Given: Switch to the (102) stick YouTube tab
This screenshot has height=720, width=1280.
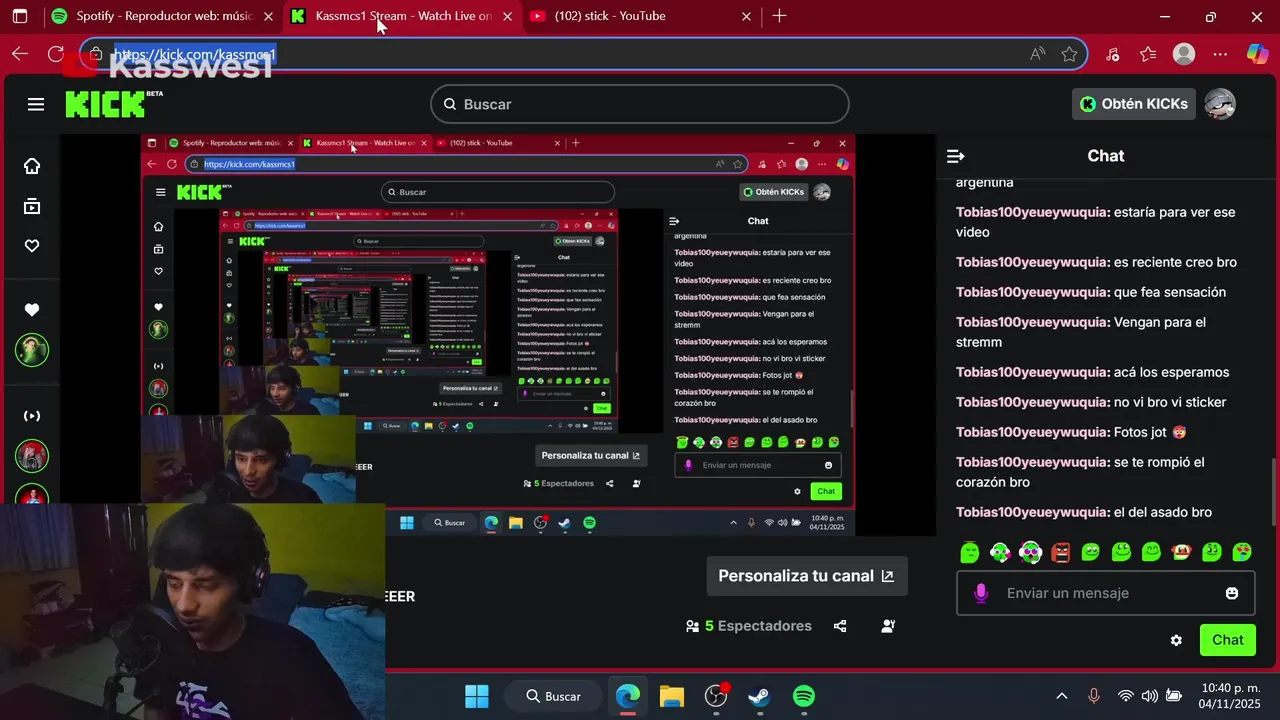Looking at the screenshot, I should [x=640, y=16].
